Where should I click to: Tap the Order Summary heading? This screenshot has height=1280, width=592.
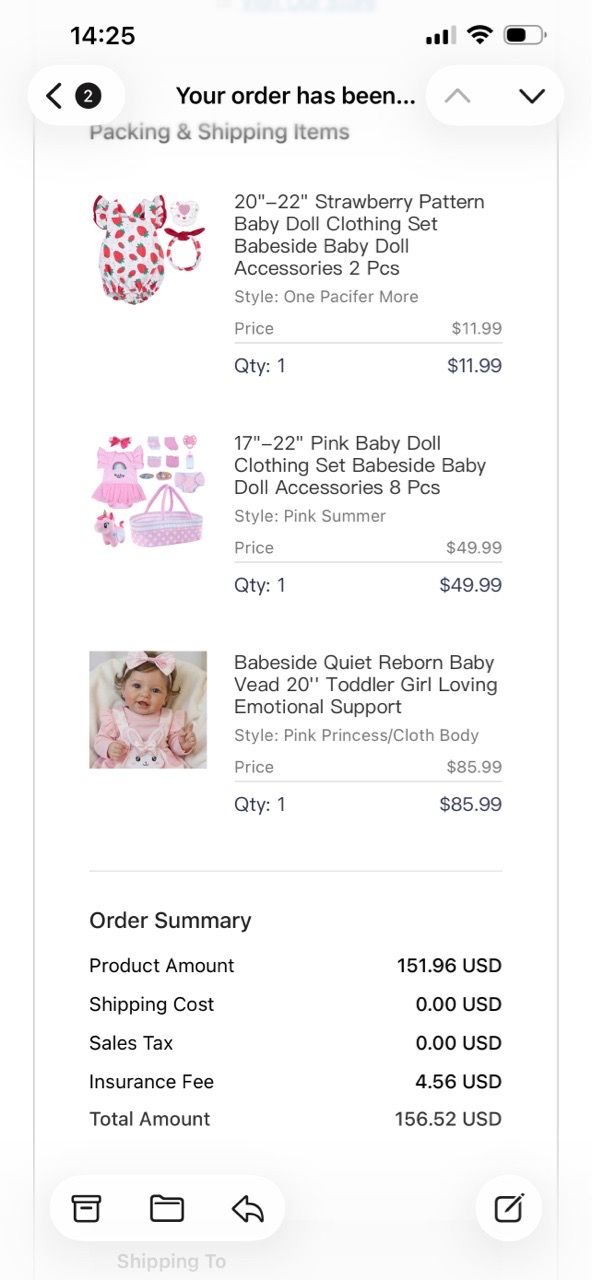(x=170, y=920)
